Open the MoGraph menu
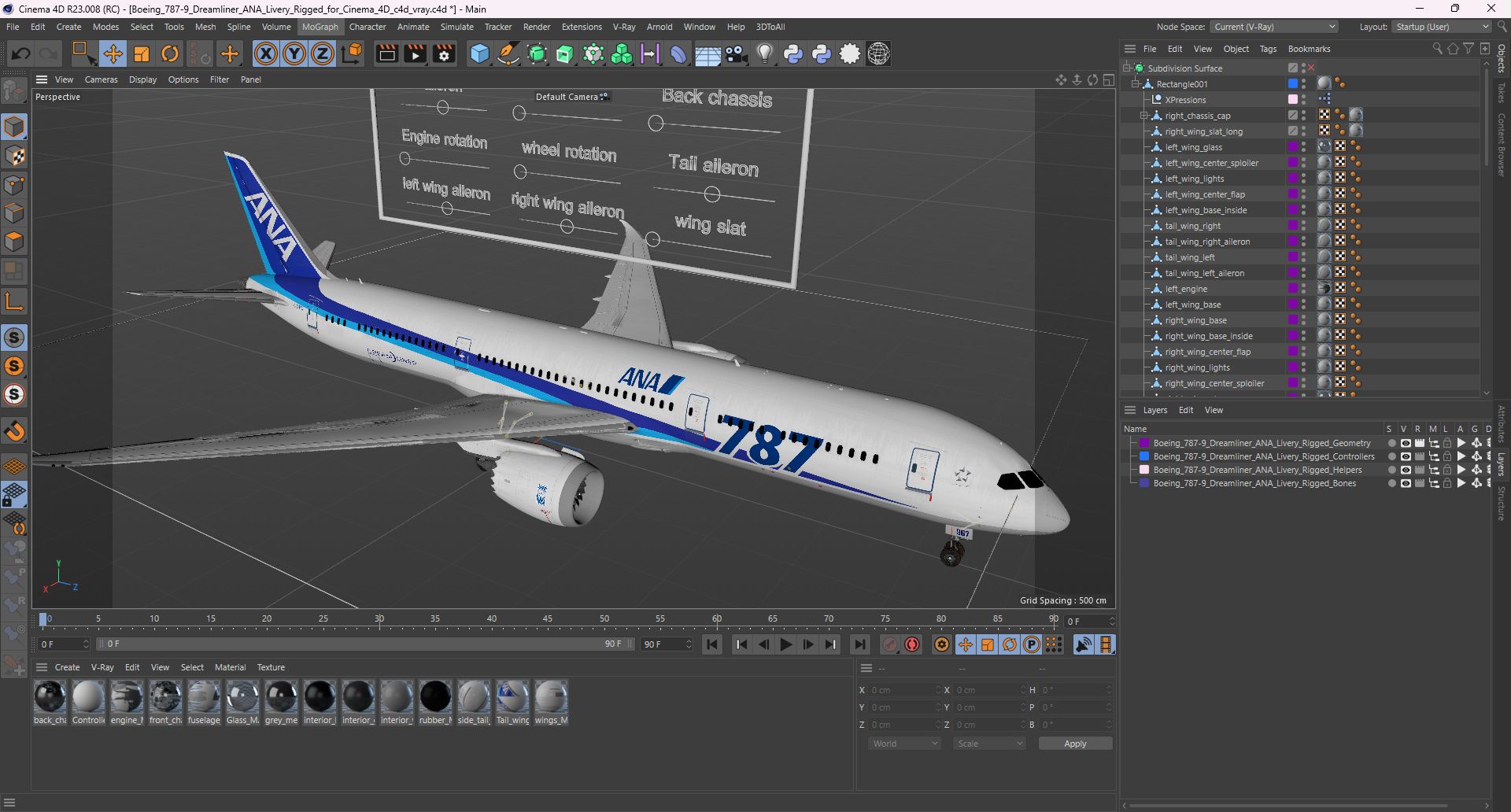Image resolution: width=1511 pixels, height=812 pixels. click(x=320, y=27)
